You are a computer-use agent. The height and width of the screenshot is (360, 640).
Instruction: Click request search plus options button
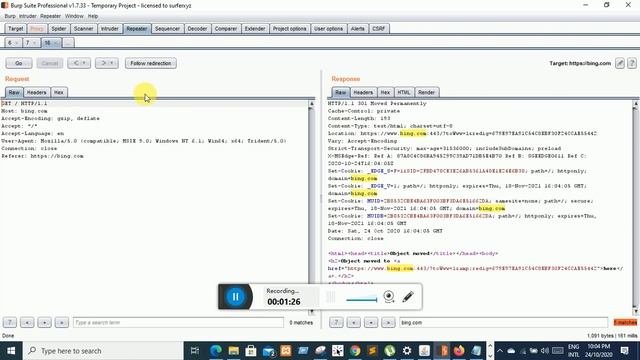(x=44, y=322)
